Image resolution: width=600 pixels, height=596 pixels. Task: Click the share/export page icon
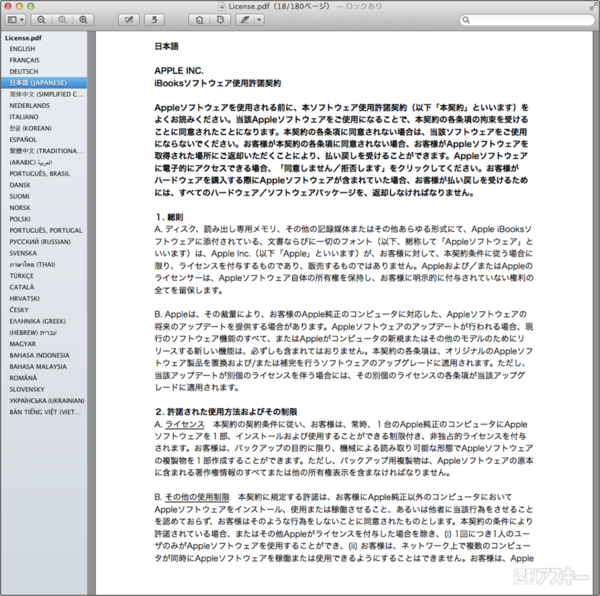[199, 20]
